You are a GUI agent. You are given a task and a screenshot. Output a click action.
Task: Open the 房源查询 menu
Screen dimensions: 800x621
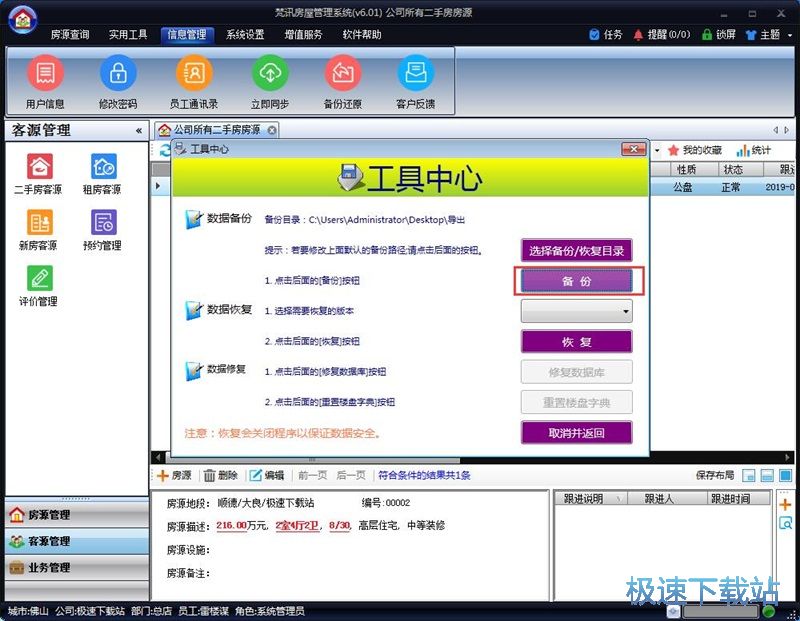pyautogui.click(x=70, y=35)
